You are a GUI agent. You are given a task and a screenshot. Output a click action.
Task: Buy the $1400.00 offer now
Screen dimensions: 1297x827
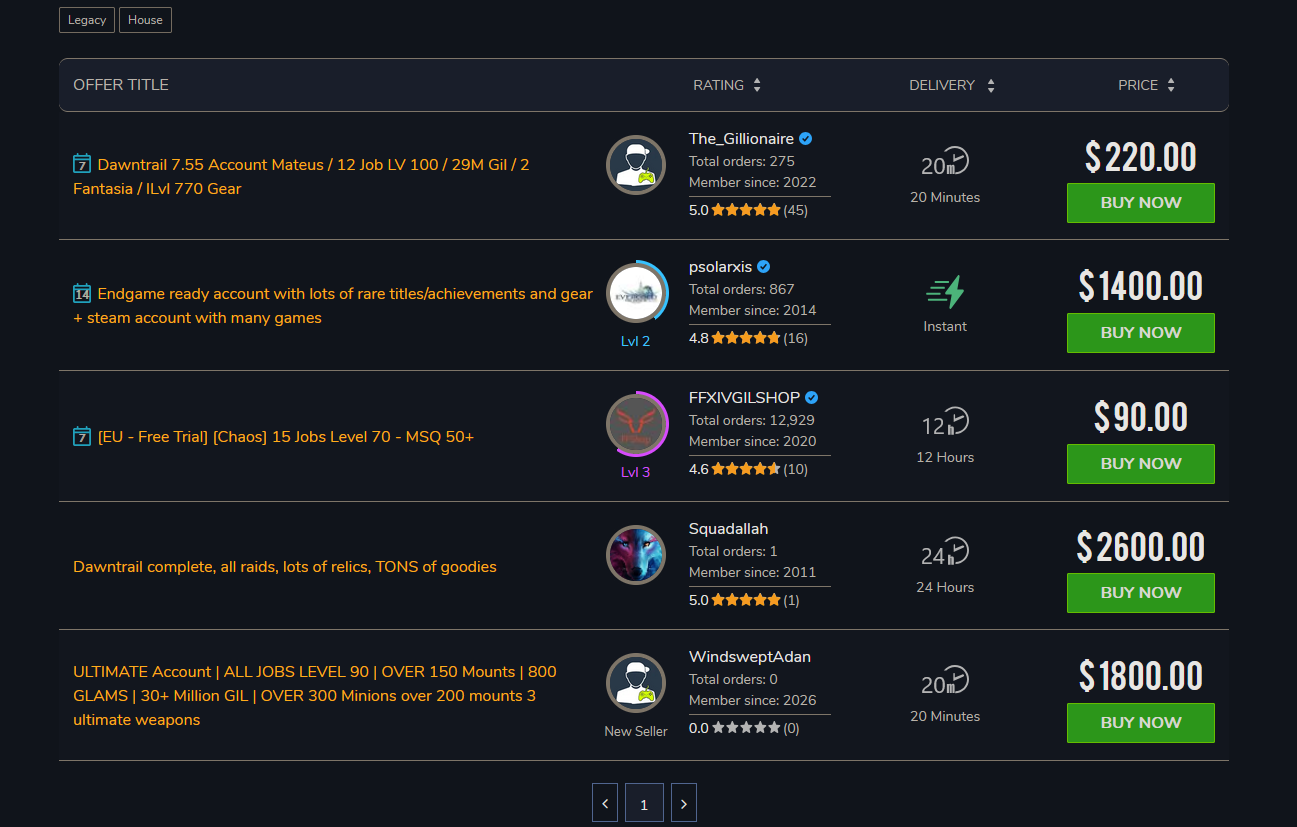point(1141,333)
